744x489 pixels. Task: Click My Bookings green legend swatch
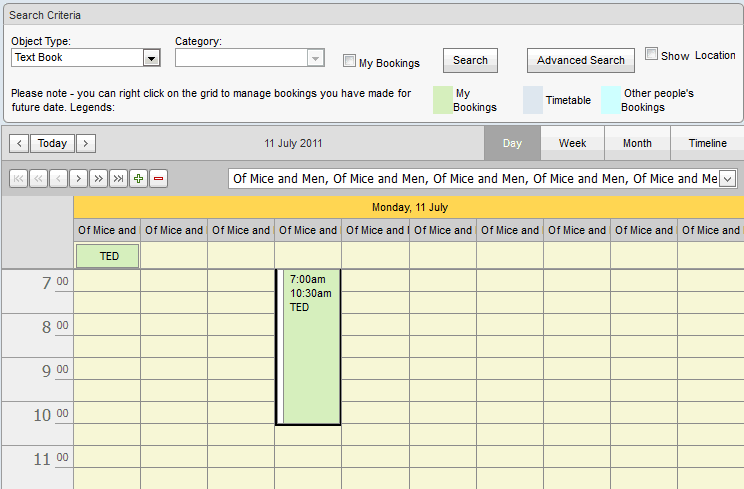443,100
